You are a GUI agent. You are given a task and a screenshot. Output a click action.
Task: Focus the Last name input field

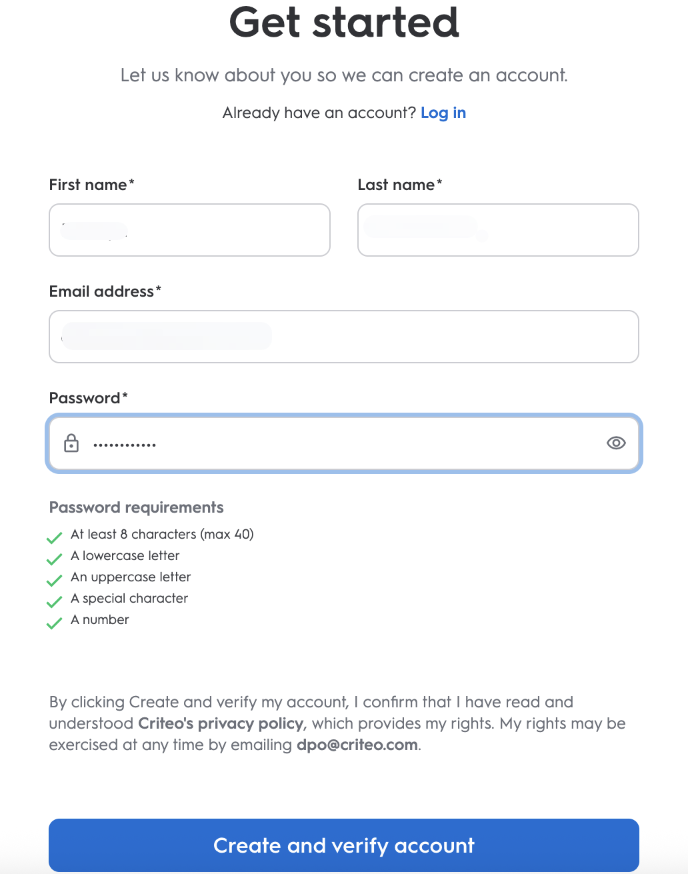[x=498, y=230]
